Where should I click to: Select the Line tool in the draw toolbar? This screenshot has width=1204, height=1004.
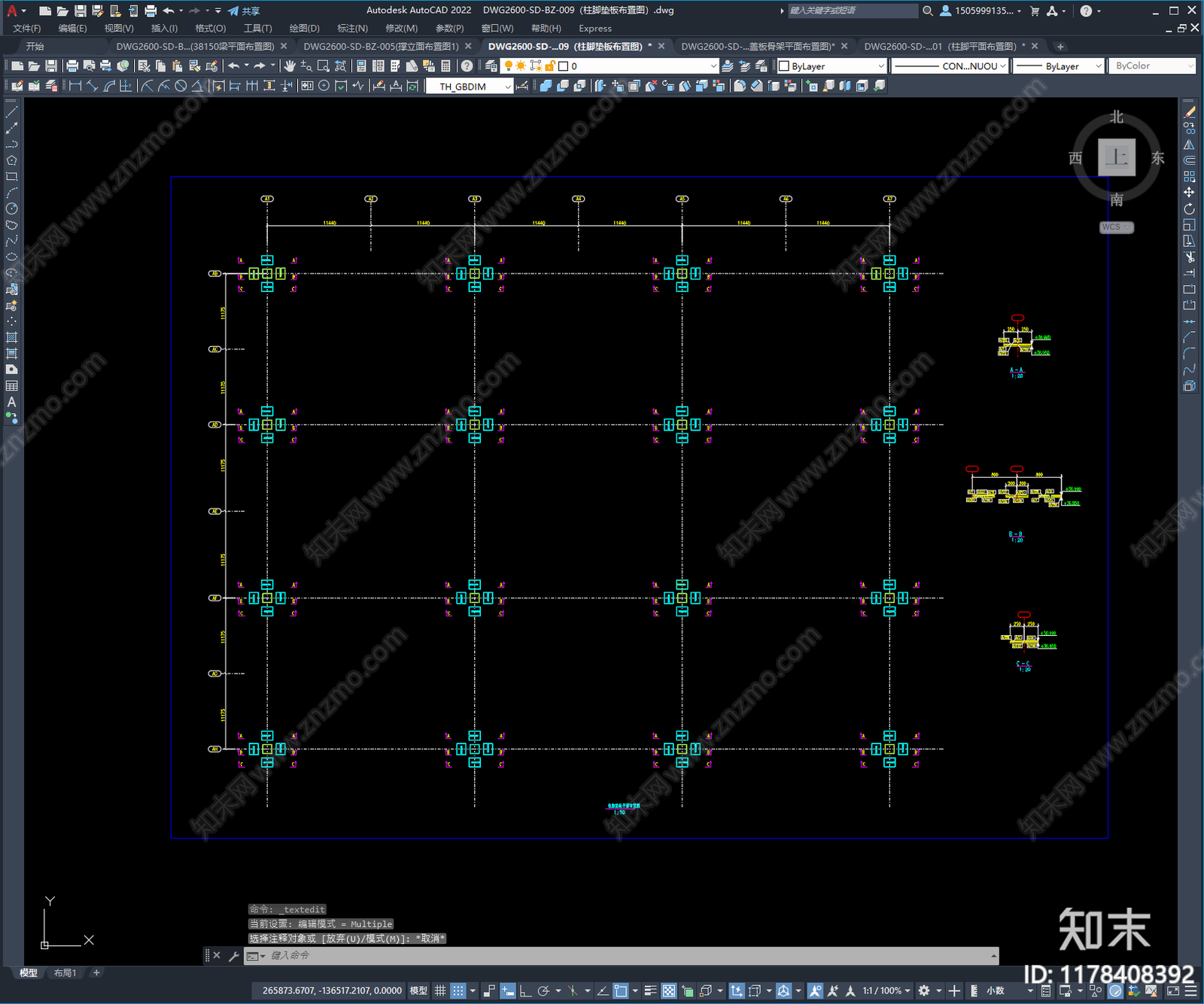tap(11, 112)
